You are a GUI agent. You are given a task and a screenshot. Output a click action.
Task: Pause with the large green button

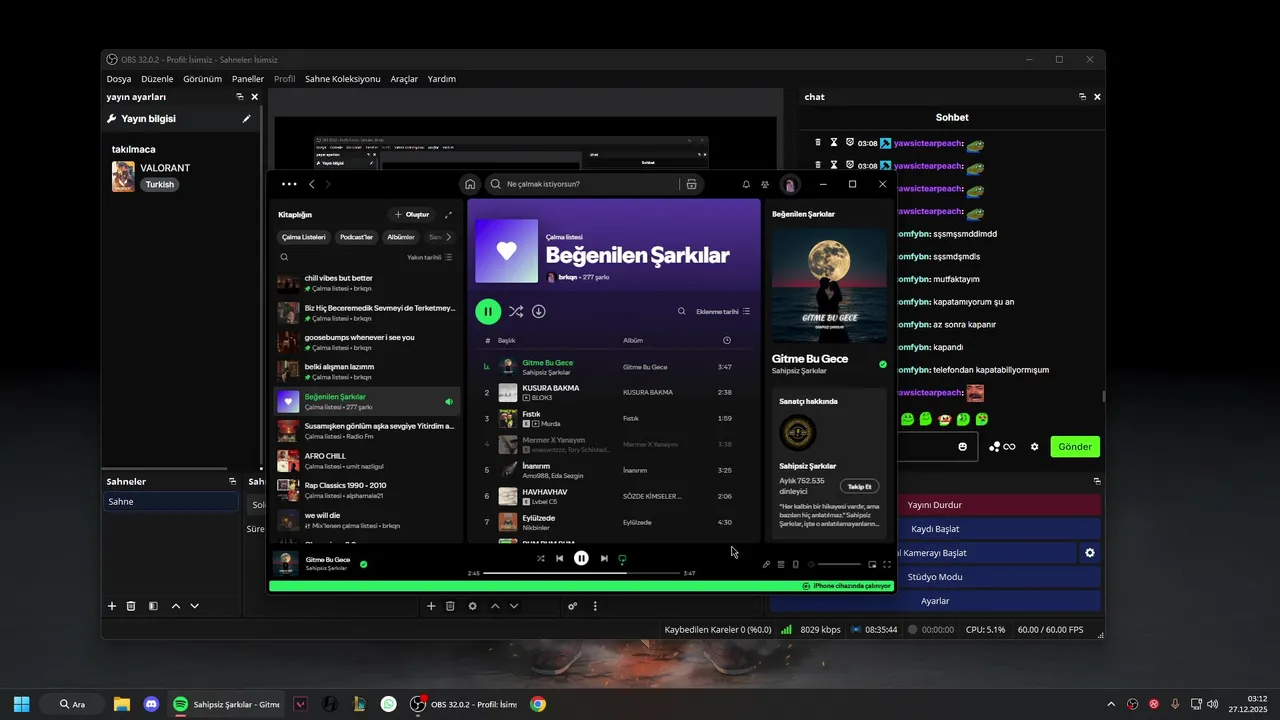tap(488, 312)
